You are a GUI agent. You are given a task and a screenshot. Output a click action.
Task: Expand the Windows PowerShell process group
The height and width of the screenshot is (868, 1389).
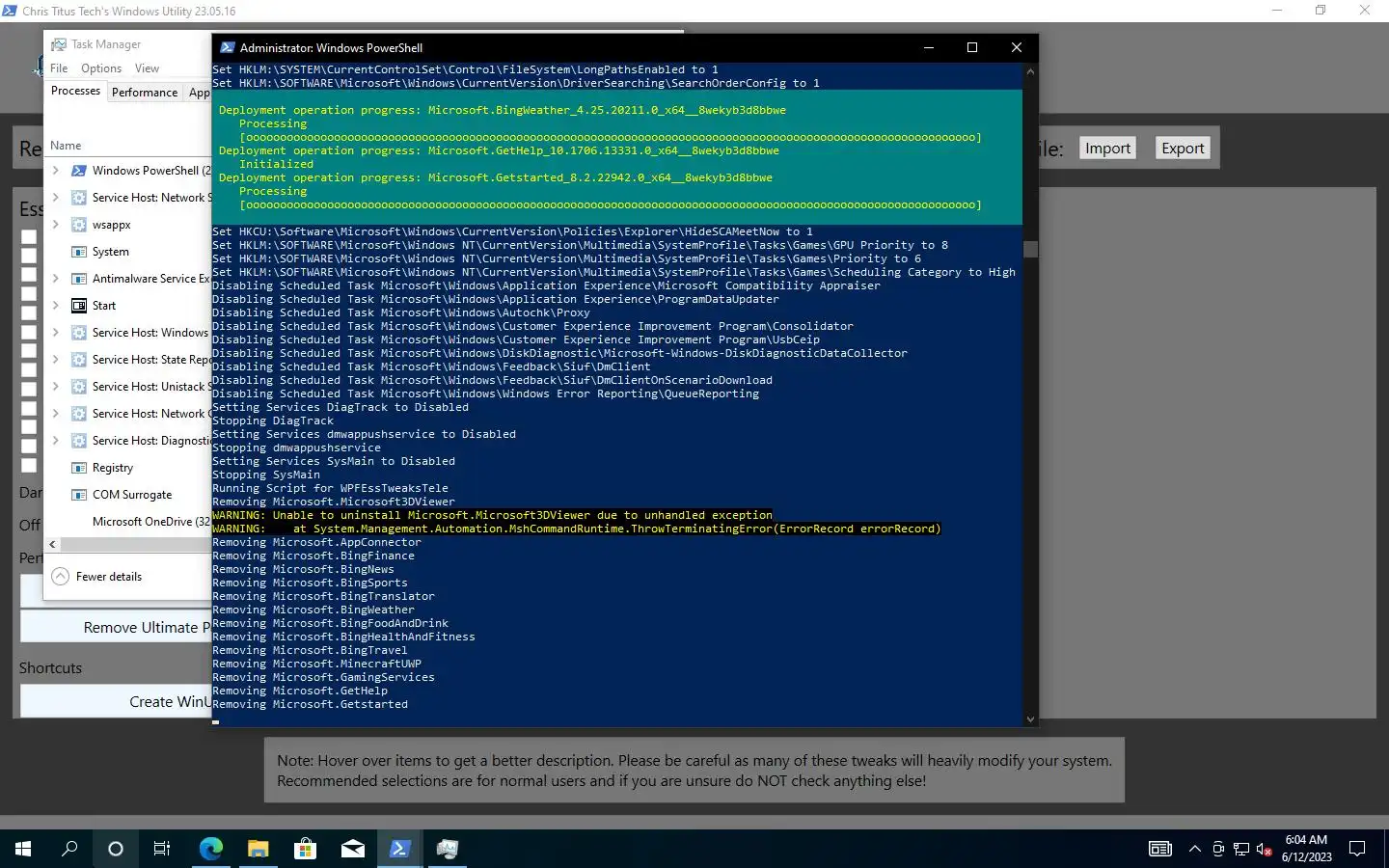coord(55,171)
